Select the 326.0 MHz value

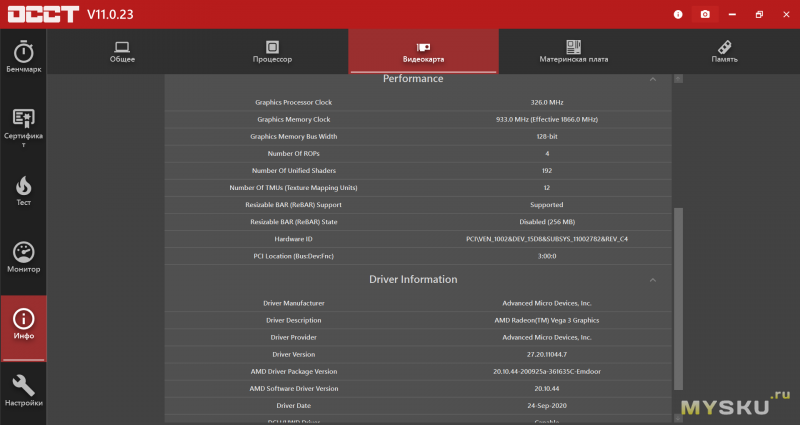[547, 102]
